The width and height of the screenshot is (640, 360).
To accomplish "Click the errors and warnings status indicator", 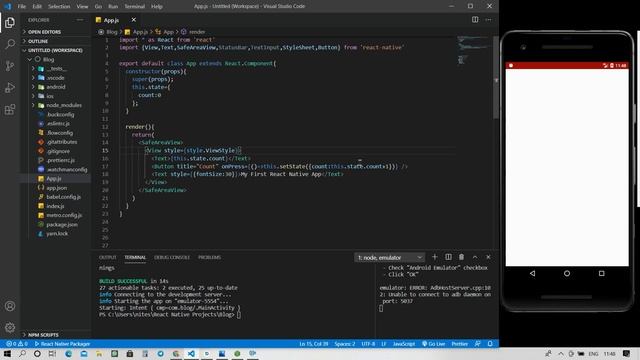I will coord(17,344).
